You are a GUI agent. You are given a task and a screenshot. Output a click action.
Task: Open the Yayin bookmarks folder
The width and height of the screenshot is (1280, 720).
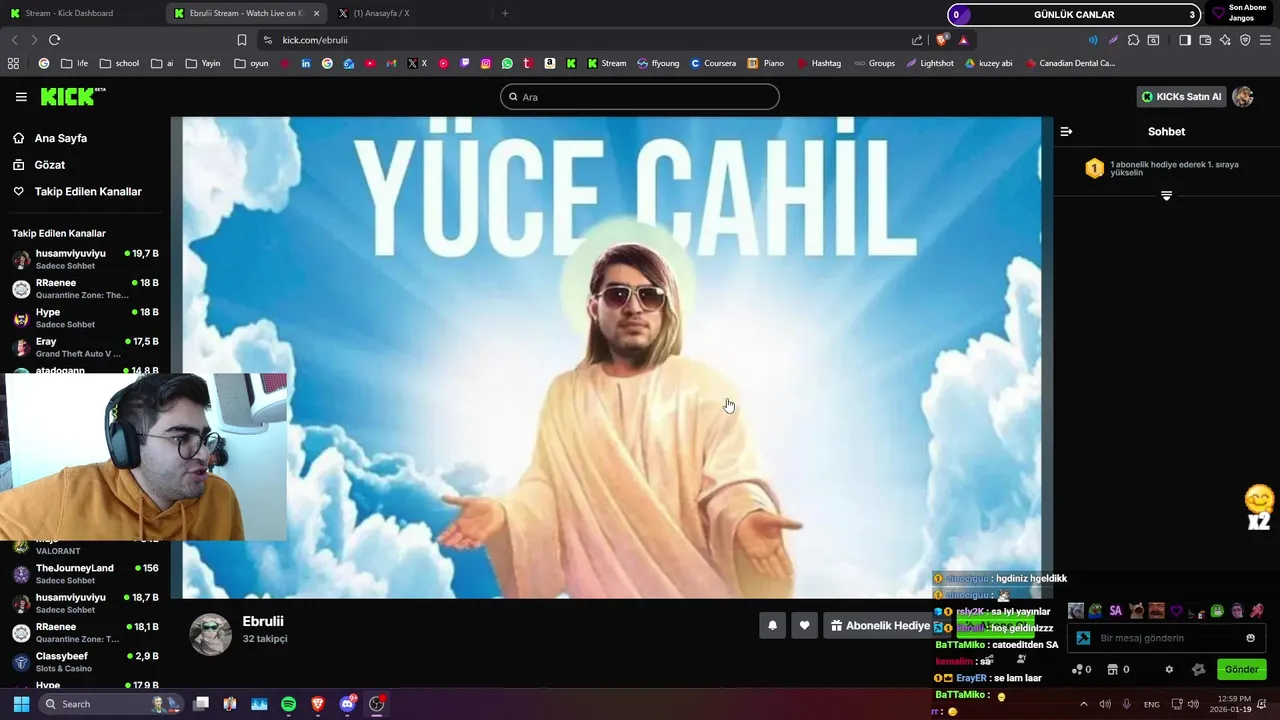tap(203, 63)
